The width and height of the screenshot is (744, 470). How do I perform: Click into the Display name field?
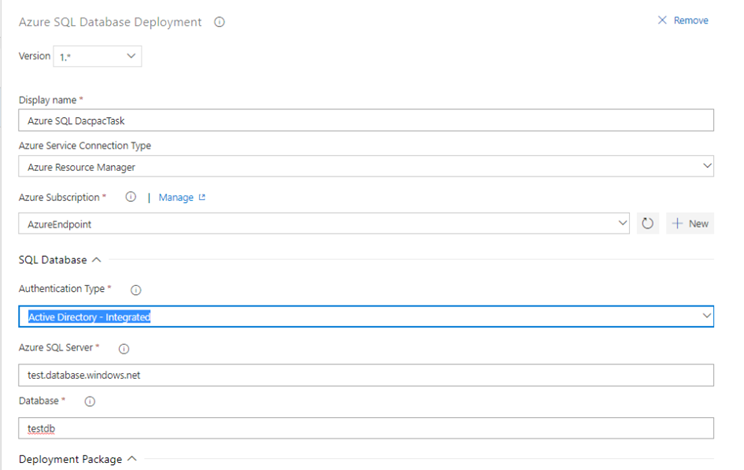pyautogui.click(x=366, y=120)
